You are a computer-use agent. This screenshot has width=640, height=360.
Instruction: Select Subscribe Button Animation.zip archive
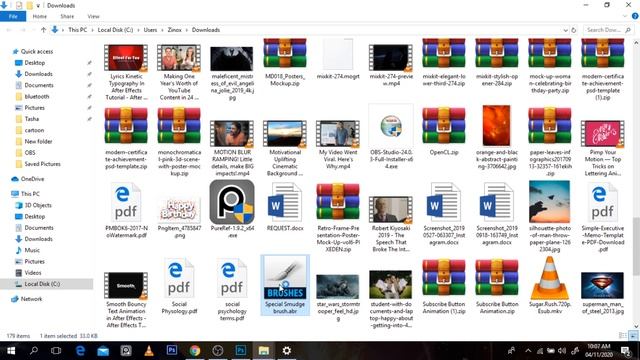pyautogui.click(x=497, y=286)
